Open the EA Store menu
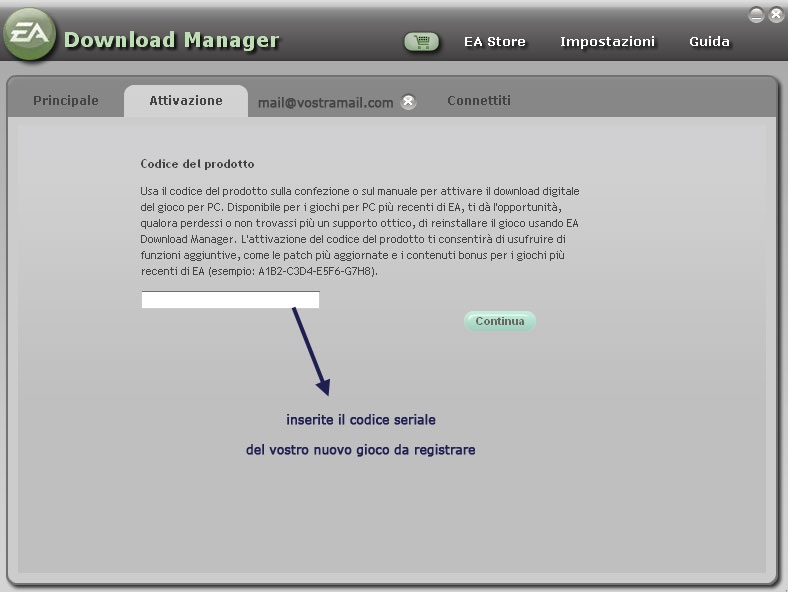Image resolution: width=788 pixels, height=592 pixels. (495, 42)
